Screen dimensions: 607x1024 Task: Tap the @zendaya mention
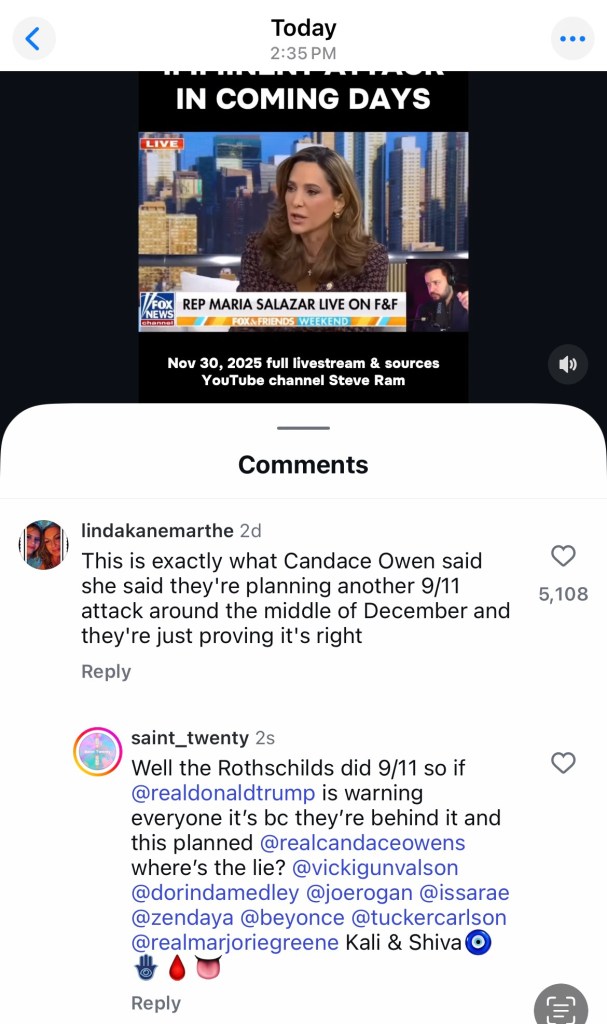click(x=182, y=918)
